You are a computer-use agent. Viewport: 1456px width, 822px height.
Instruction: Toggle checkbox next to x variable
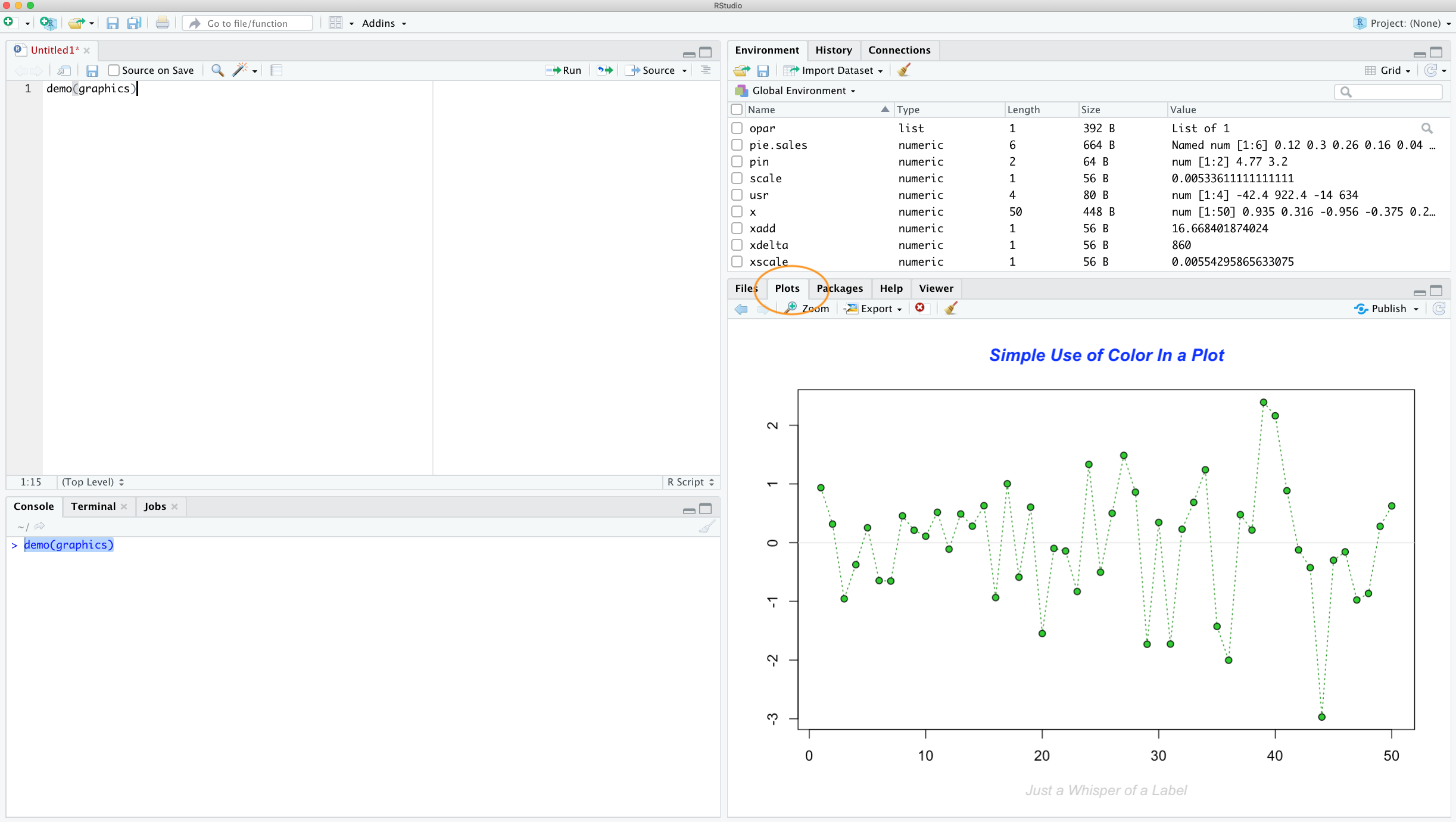[737, 211]
